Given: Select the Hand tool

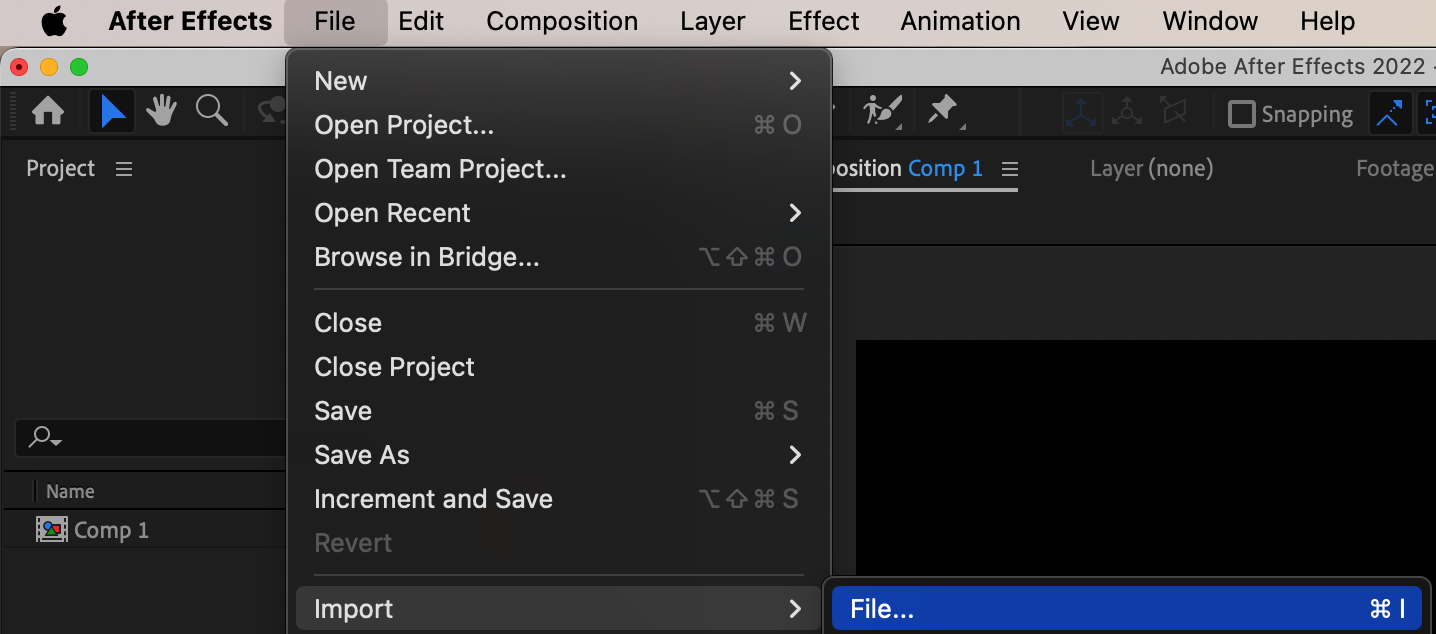Looking at the screenshot, I should (161, 112).
